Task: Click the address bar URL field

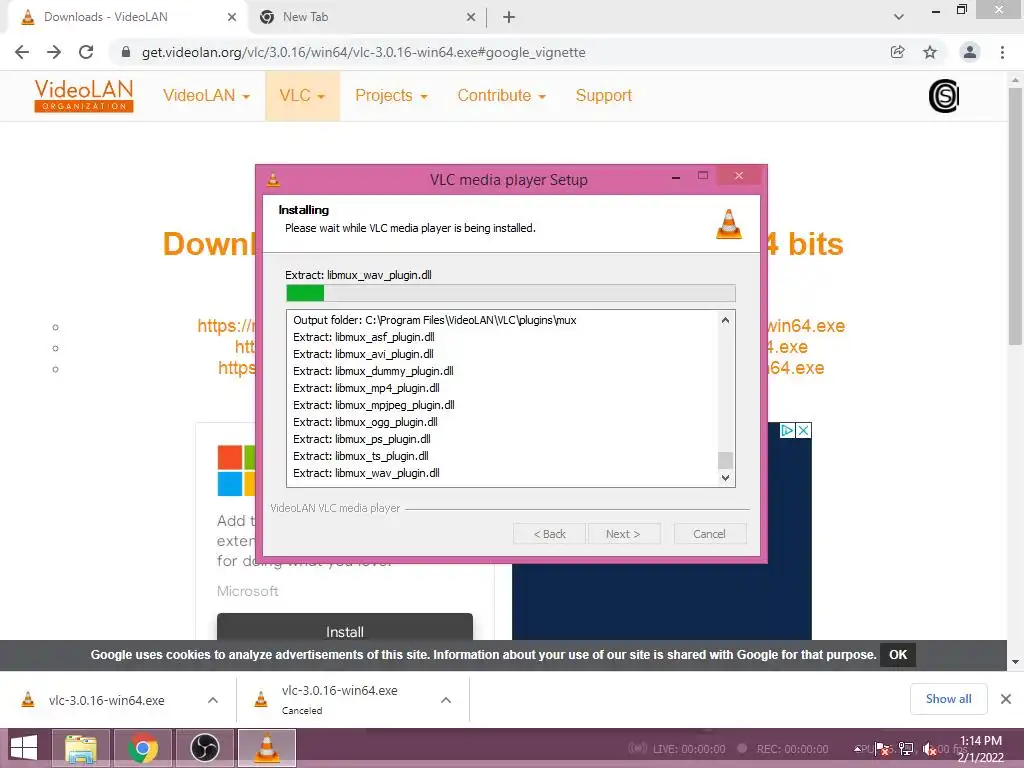Action: tap(363, 52)
